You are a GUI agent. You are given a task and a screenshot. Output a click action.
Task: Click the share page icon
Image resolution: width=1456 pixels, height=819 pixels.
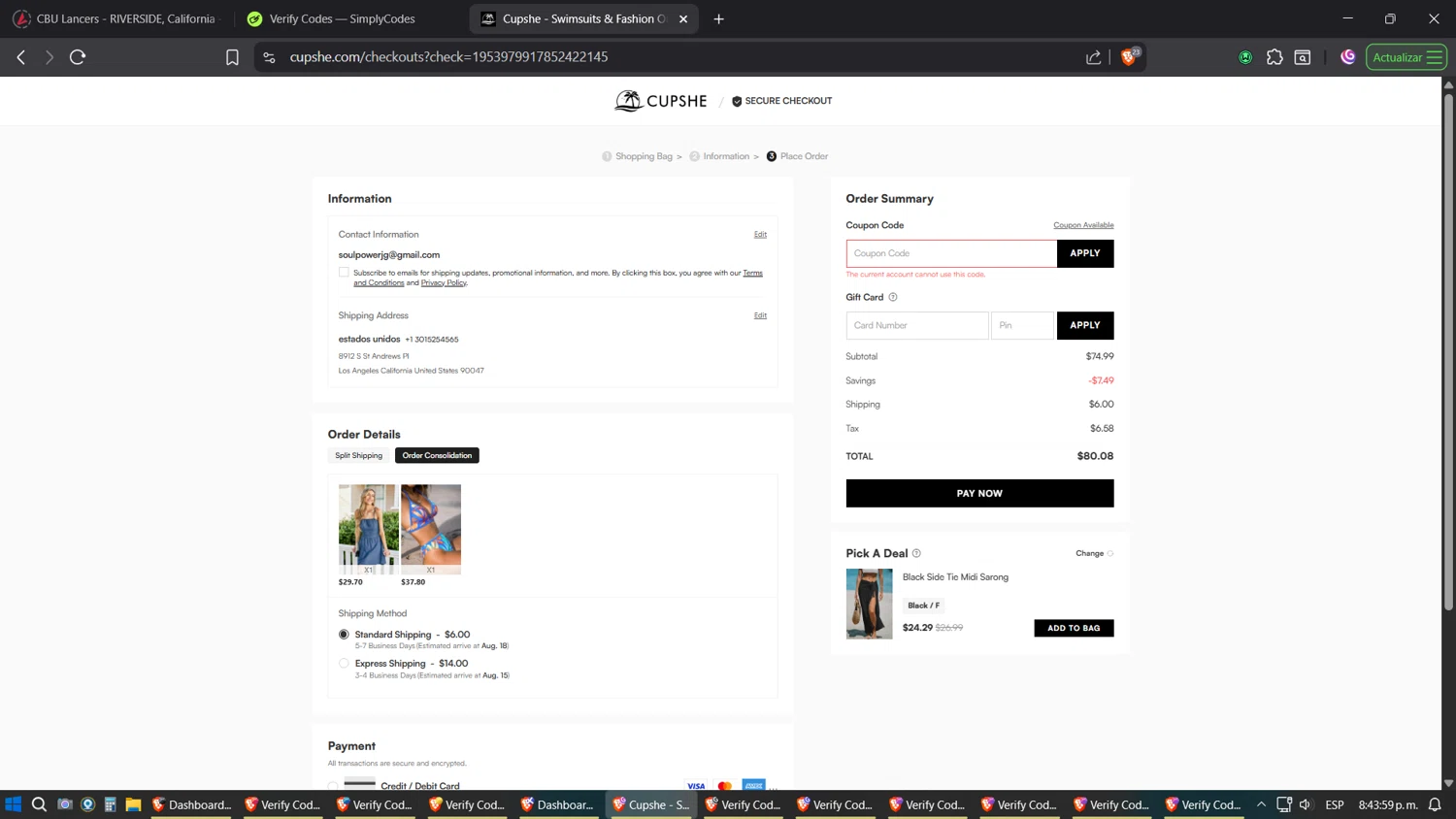point(1094,57)
